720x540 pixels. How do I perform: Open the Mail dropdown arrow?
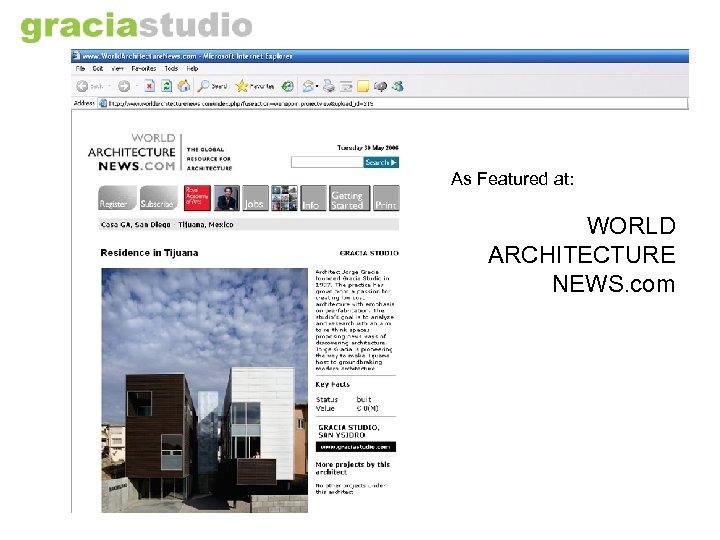pos(317,86)
